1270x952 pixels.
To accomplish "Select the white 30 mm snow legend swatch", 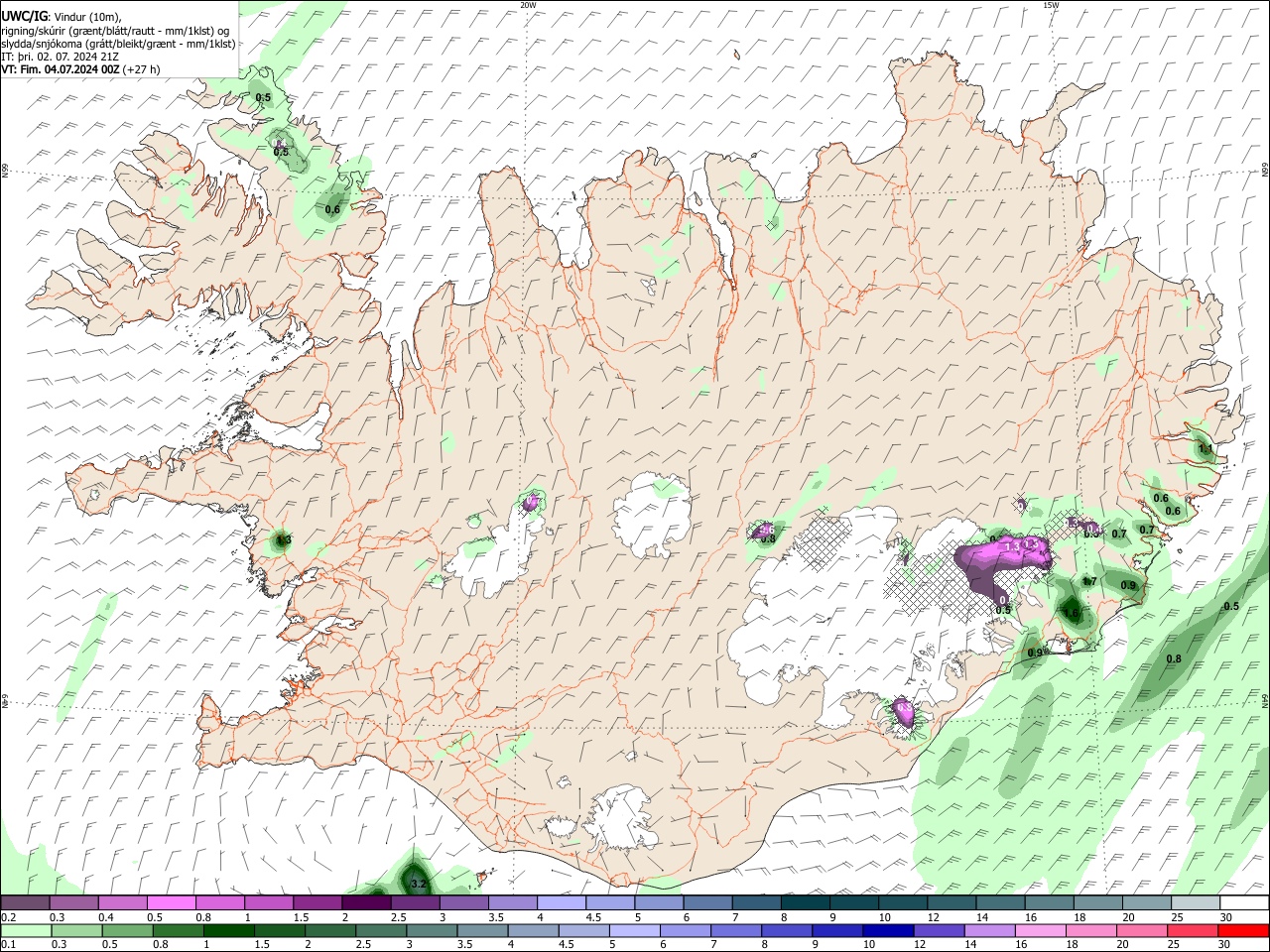I will (x=1244, y=903).
